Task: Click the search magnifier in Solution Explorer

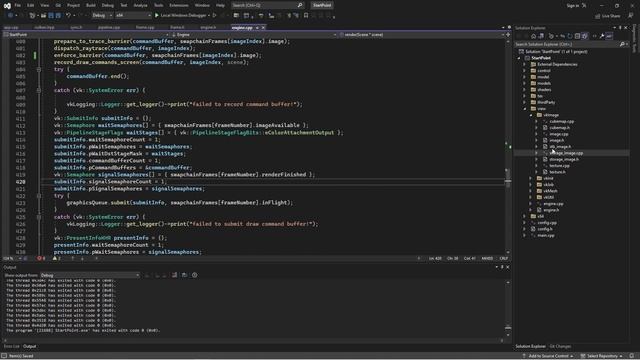Action: (622, 44)
